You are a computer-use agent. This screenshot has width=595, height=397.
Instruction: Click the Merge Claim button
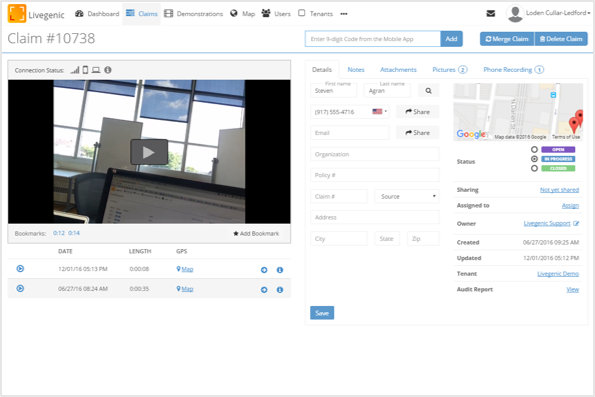click(507, 39)
